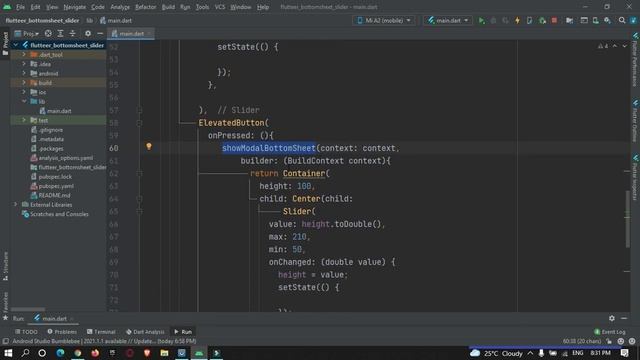Open the Terminal tool tab

101,332
